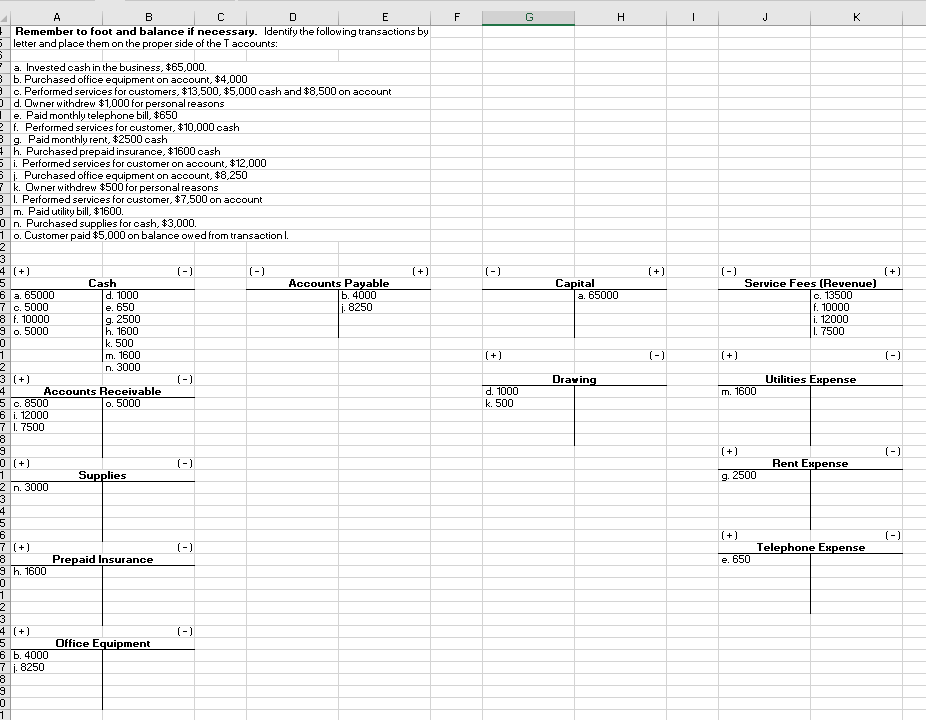Click the 'Rent Expense' heading cell

point(808,463)
